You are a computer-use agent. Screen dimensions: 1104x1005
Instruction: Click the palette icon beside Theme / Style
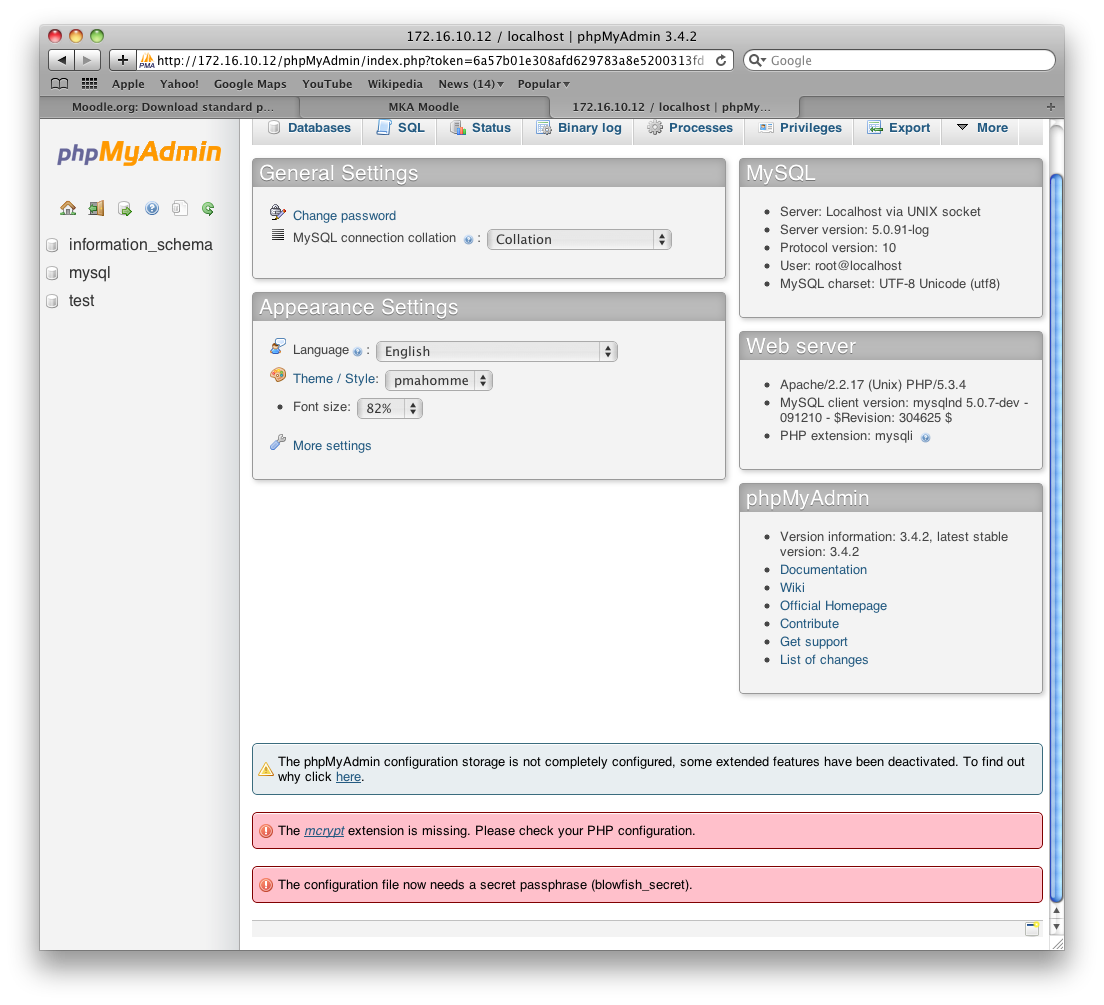(x=278, y=375)
